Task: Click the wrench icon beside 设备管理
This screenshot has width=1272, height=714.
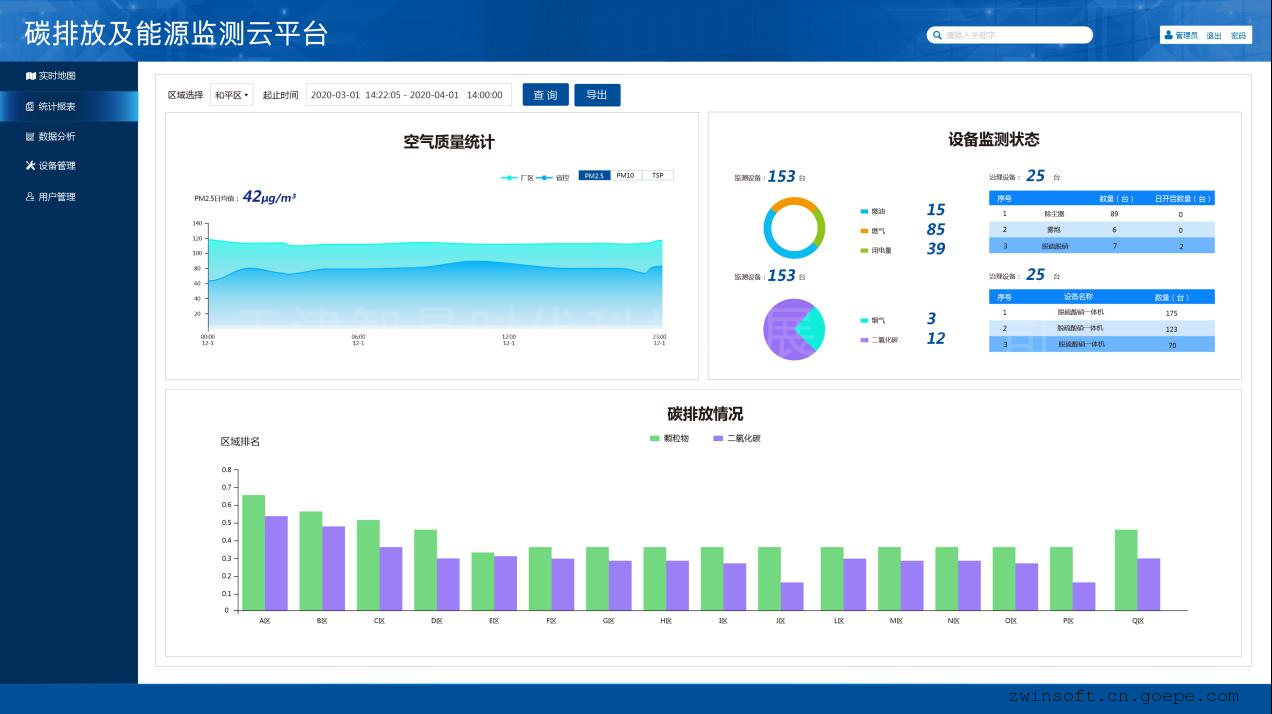Action: coord(31,166)
